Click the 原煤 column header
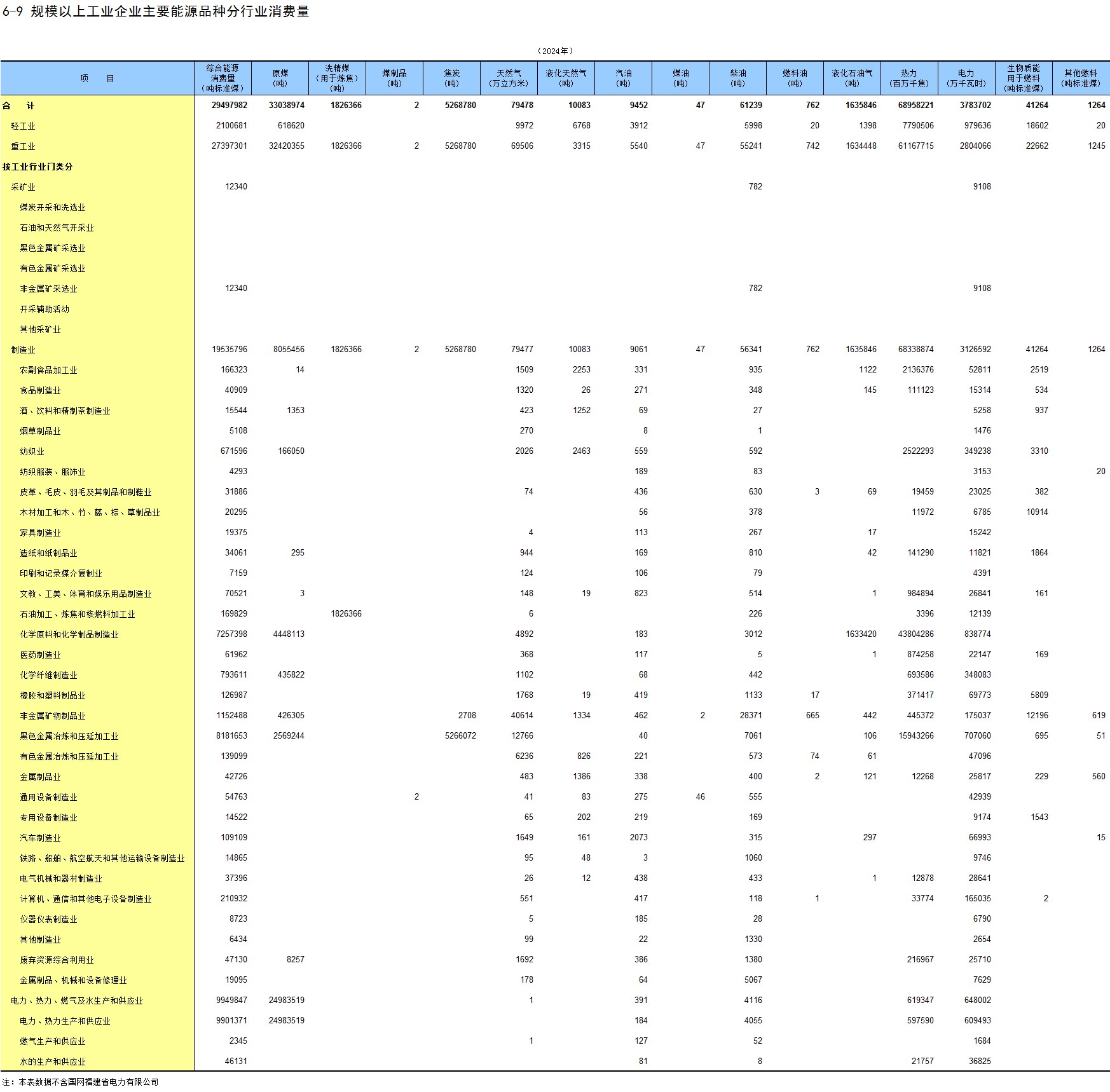Viewport: 1110px width, 1092px height. coord(280,78)
